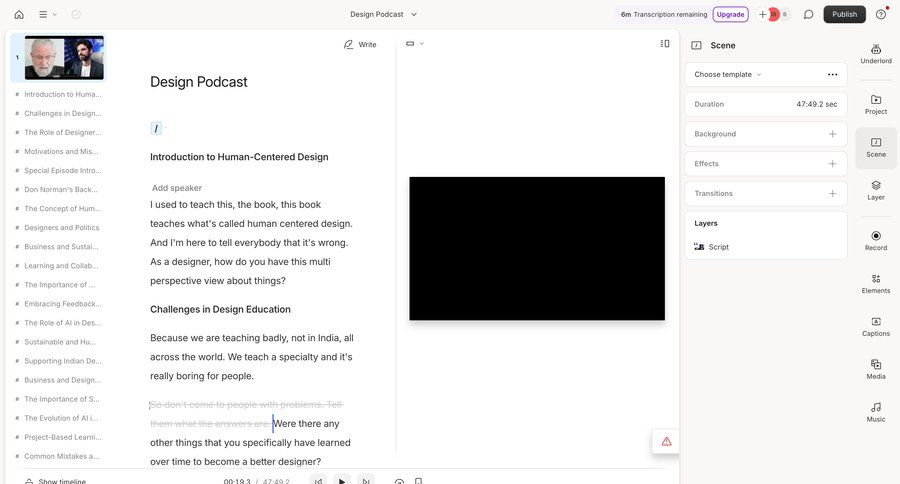Viewport: 900px width, 484px height.
Task: Open the Media panel
Action: point(875,369)
